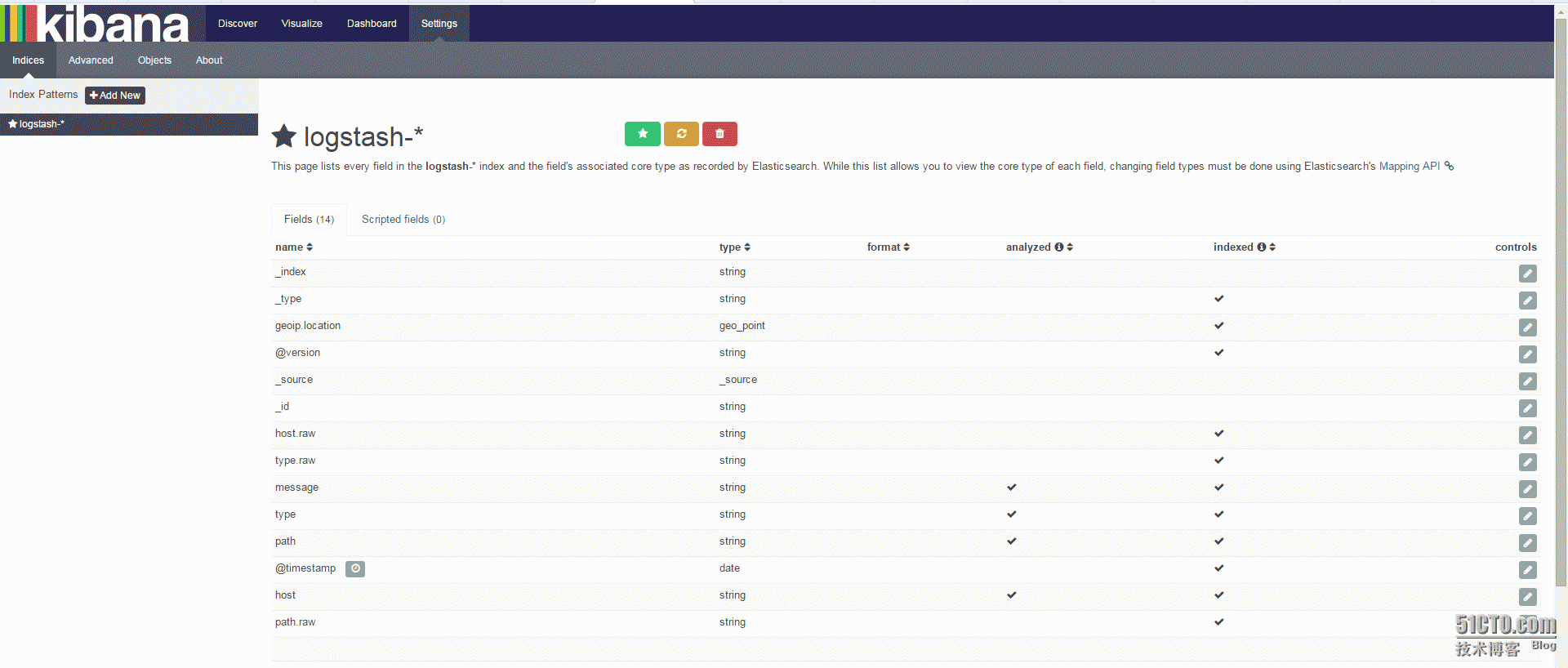Viewport: 1568px width, 668px height.
Task: Edit the @version field pencil icon
Action: [x=1527, y=354]
